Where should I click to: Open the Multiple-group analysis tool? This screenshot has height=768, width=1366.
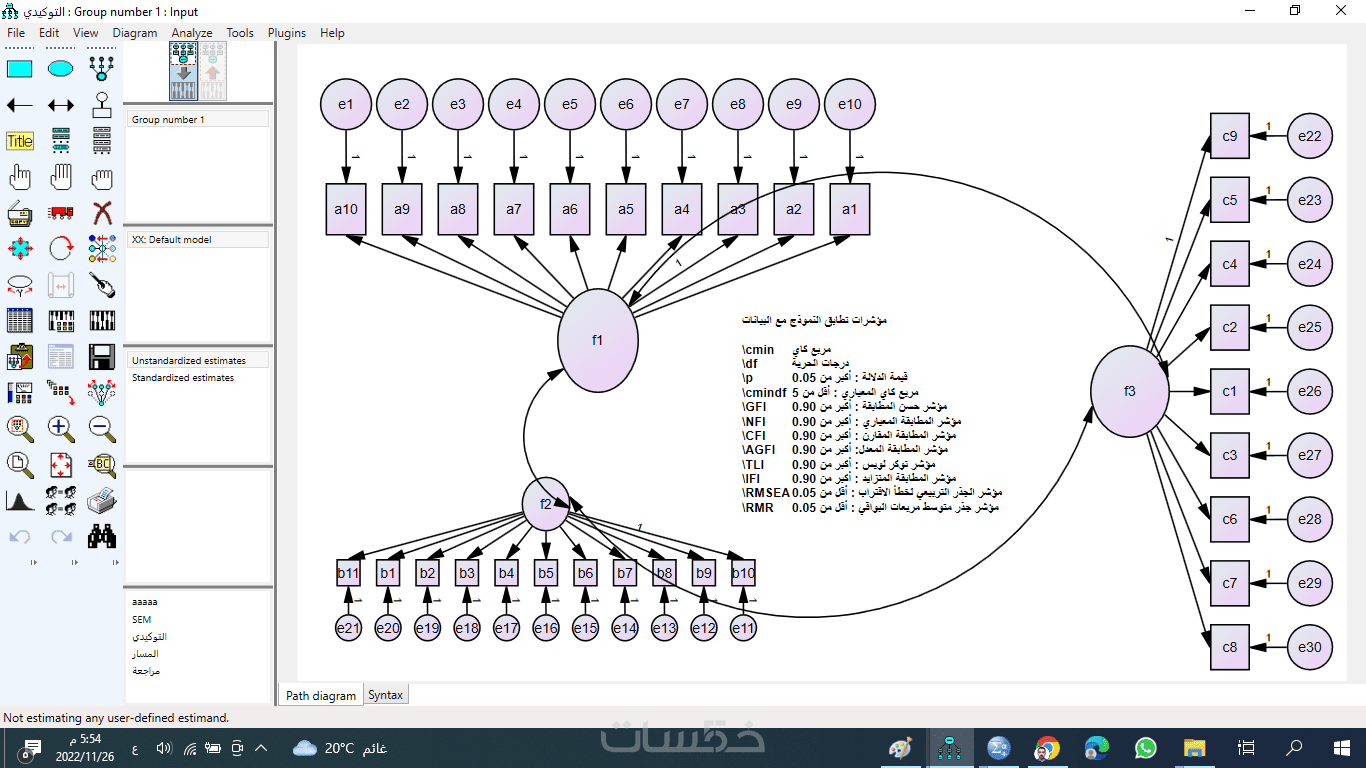point(61,499)
